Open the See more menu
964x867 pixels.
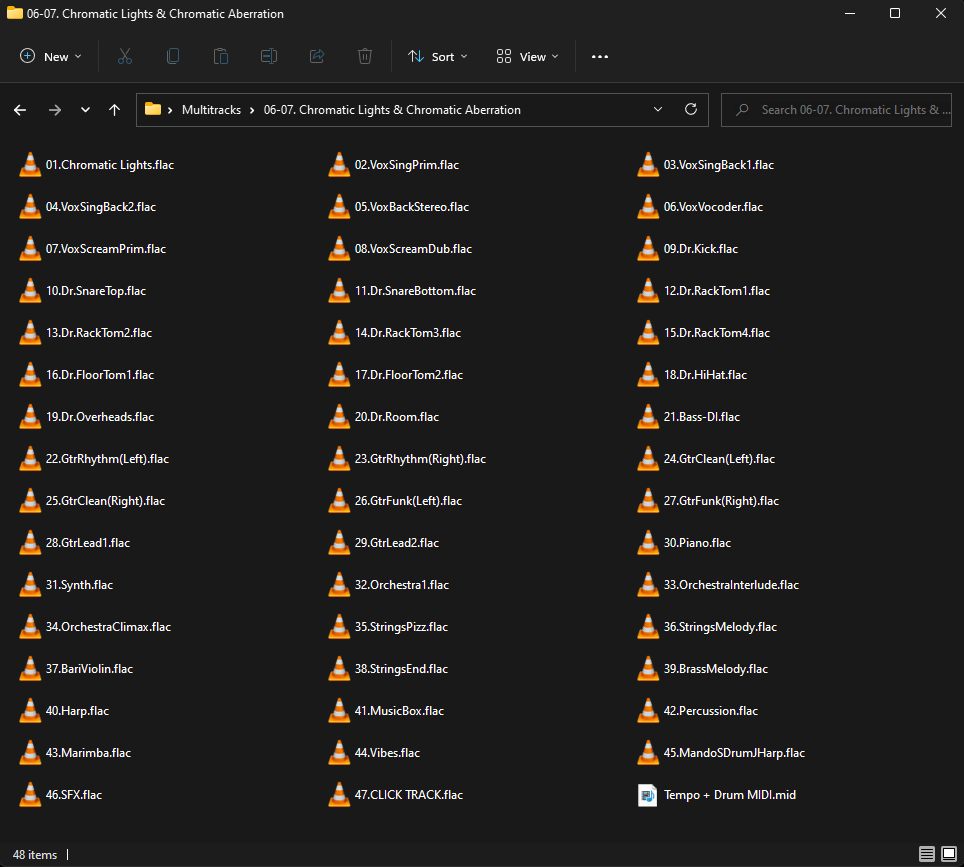point(599,56)
